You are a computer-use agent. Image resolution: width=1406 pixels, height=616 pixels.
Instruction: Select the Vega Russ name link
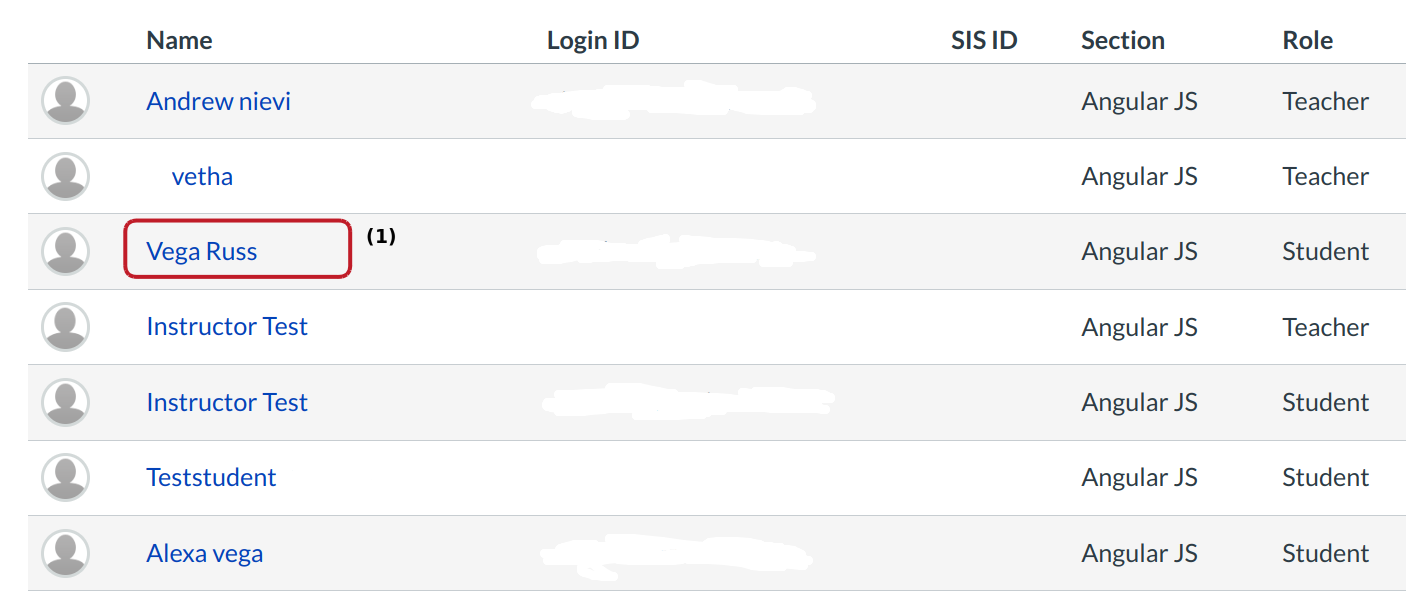click(x=201, y=252)
